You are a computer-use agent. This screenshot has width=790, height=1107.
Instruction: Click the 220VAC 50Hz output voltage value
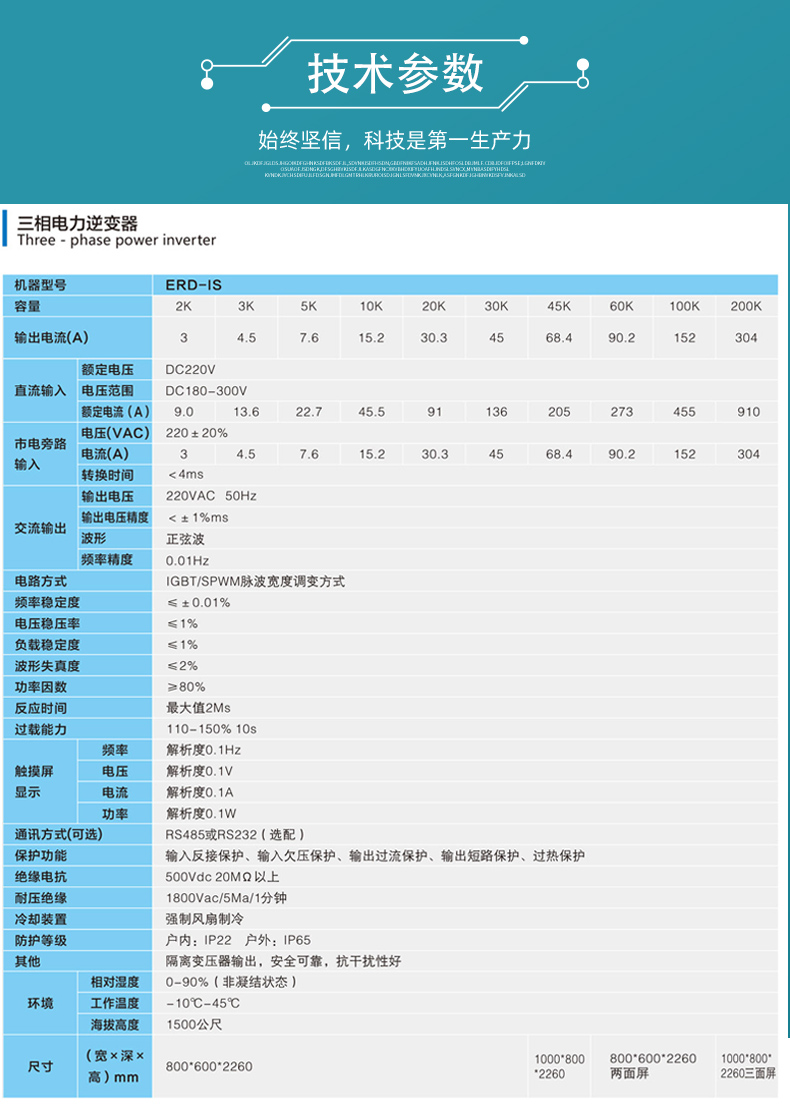pyautogui.click(x=211, y=496)
